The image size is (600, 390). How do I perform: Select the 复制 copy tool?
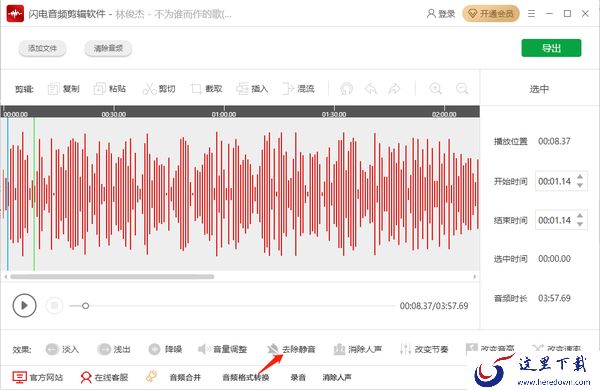(x=64, y=89)
